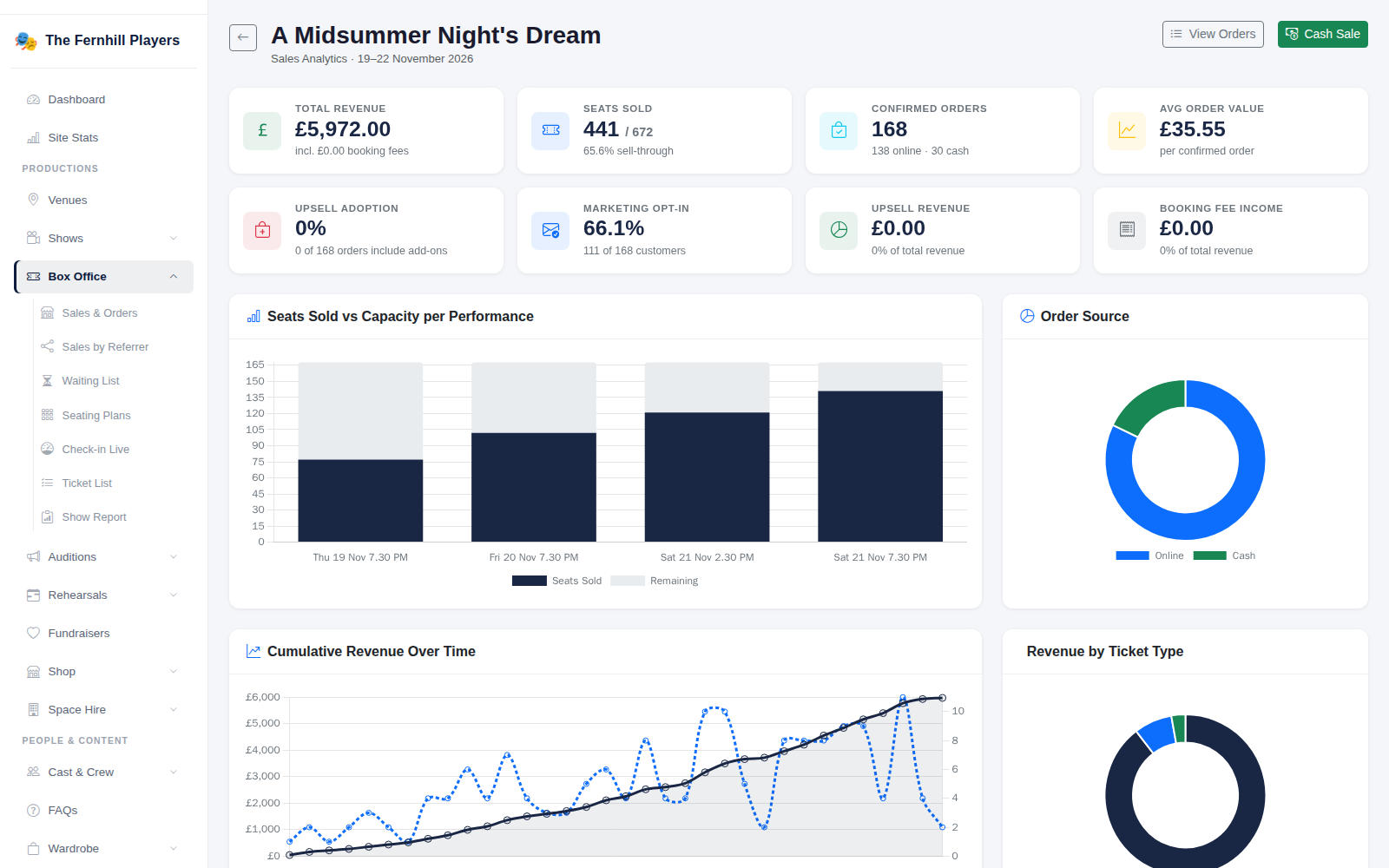1389x868 pixels.
Task: Click the back arrow button
Action: 243,37
